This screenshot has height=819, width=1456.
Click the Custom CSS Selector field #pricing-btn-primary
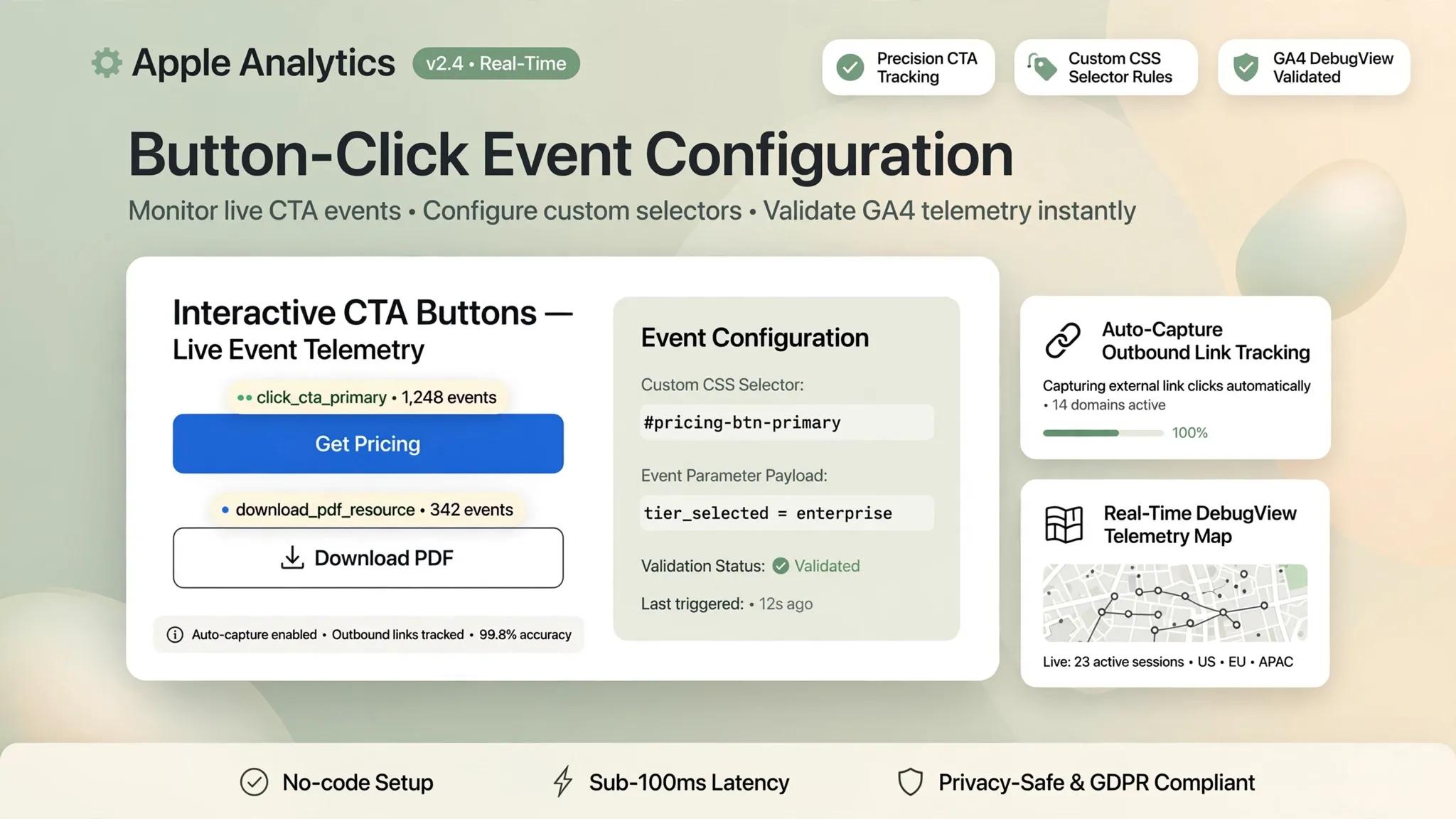tap(787, 422)
